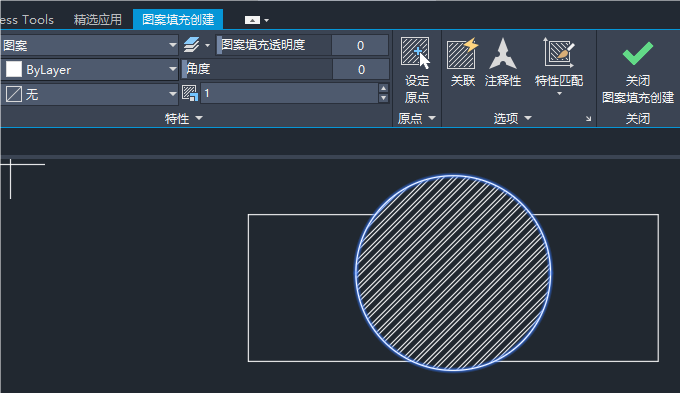Click the 图案填充透明度 slider
Screen dimensions: 680x393
coord(274,45)
